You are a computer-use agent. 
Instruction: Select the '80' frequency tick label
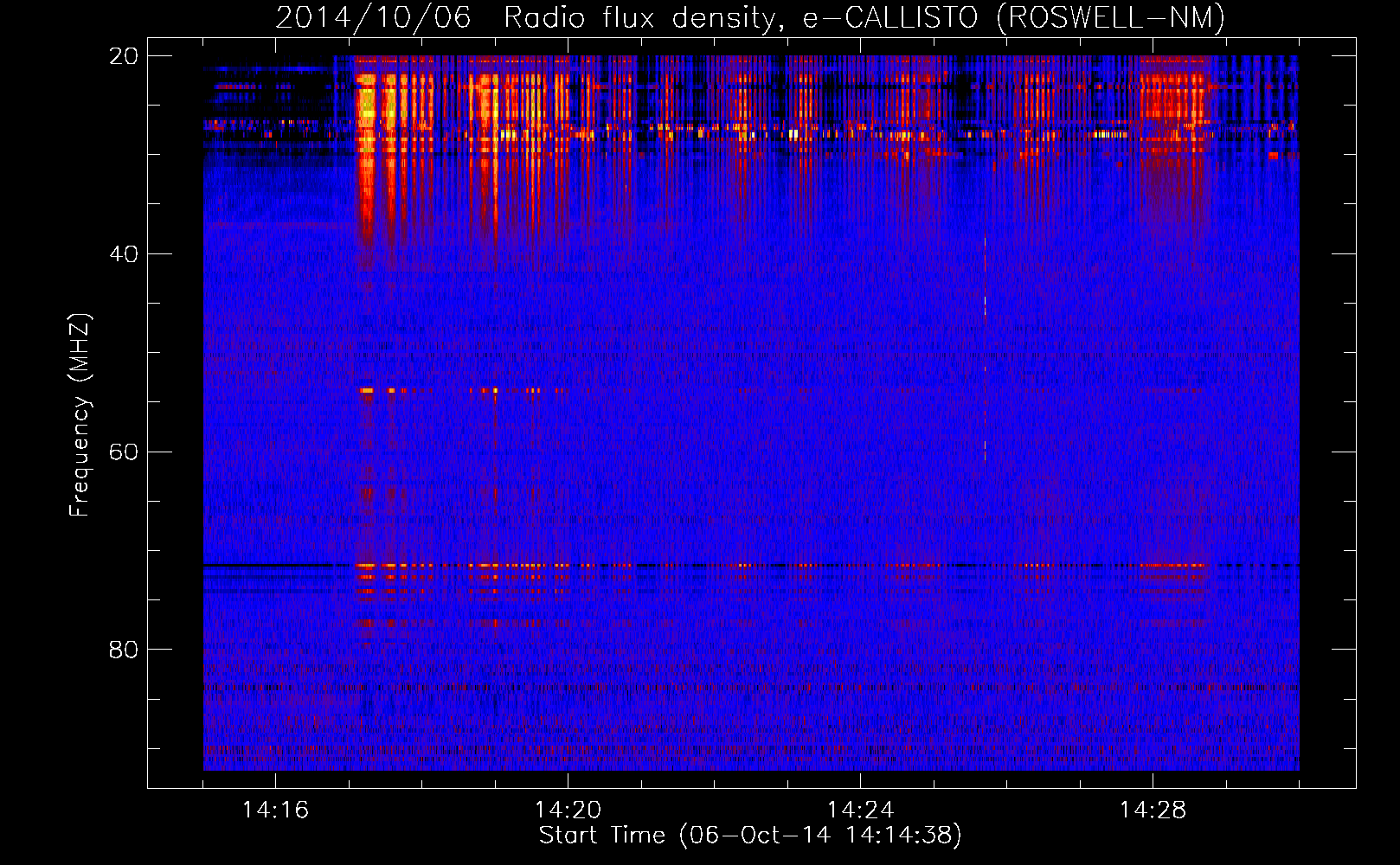(x=124, y=650)
